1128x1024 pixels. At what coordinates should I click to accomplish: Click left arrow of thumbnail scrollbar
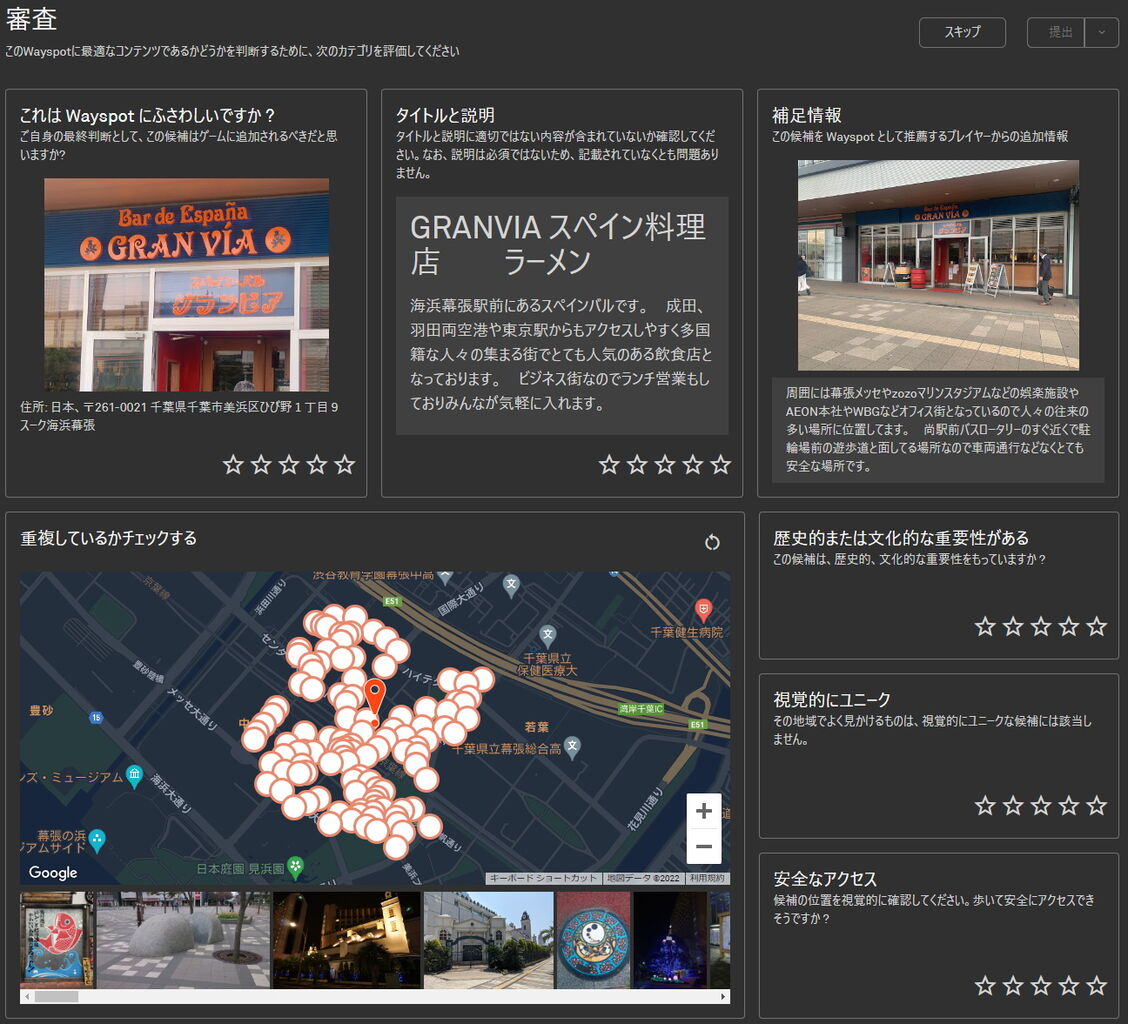click(x=27, y=997)
